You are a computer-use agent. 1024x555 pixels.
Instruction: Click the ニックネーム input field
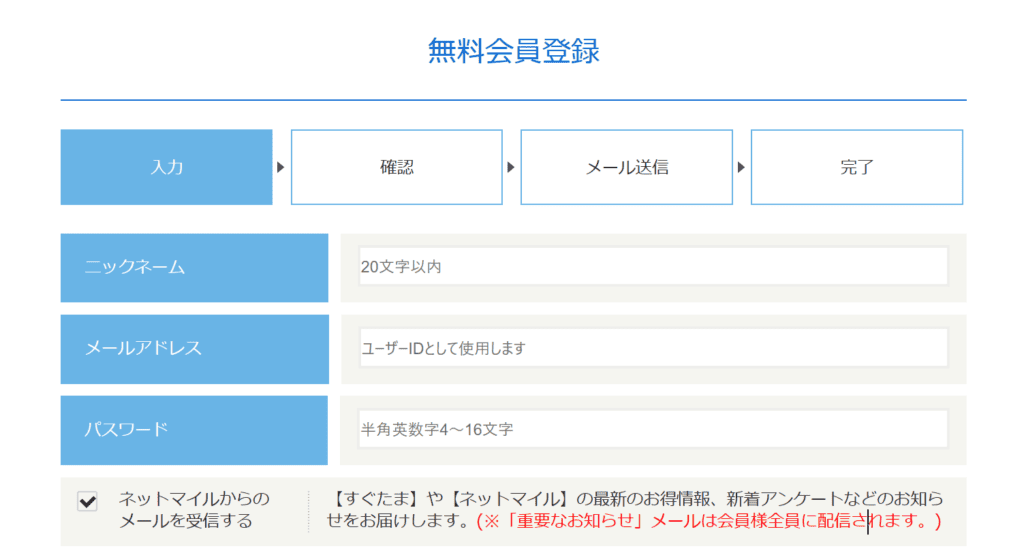[653, 266]
